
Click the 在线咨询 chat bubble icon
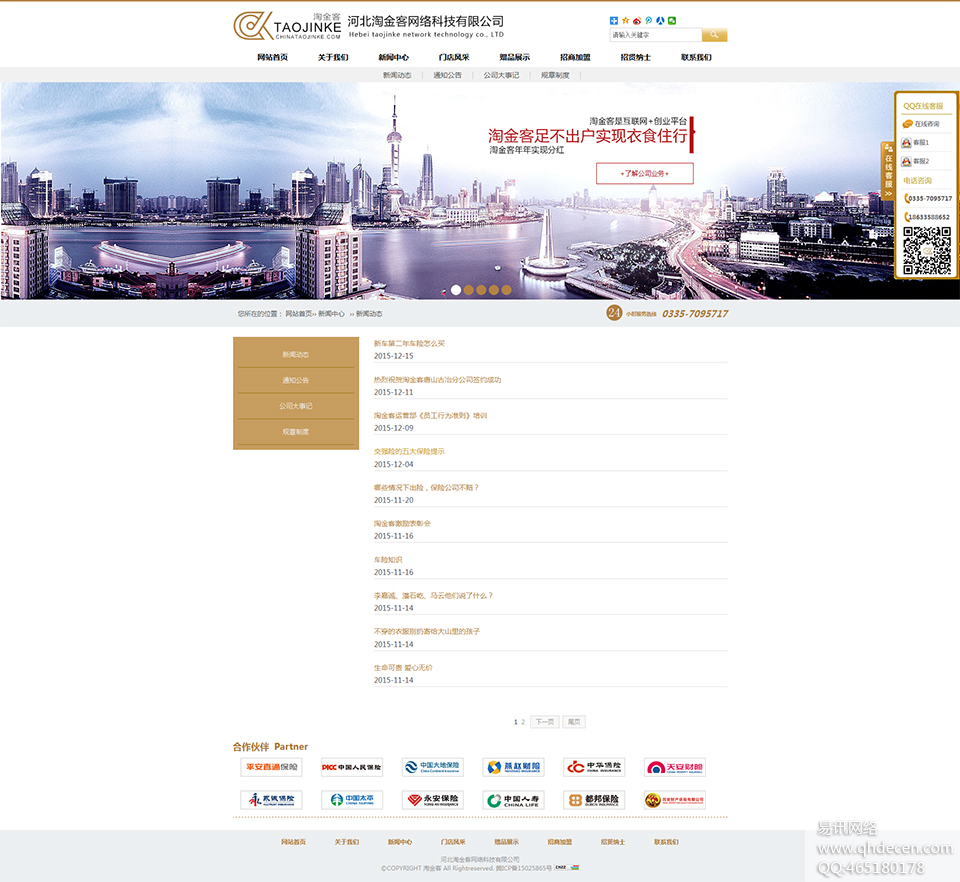[x=908, y=124]
